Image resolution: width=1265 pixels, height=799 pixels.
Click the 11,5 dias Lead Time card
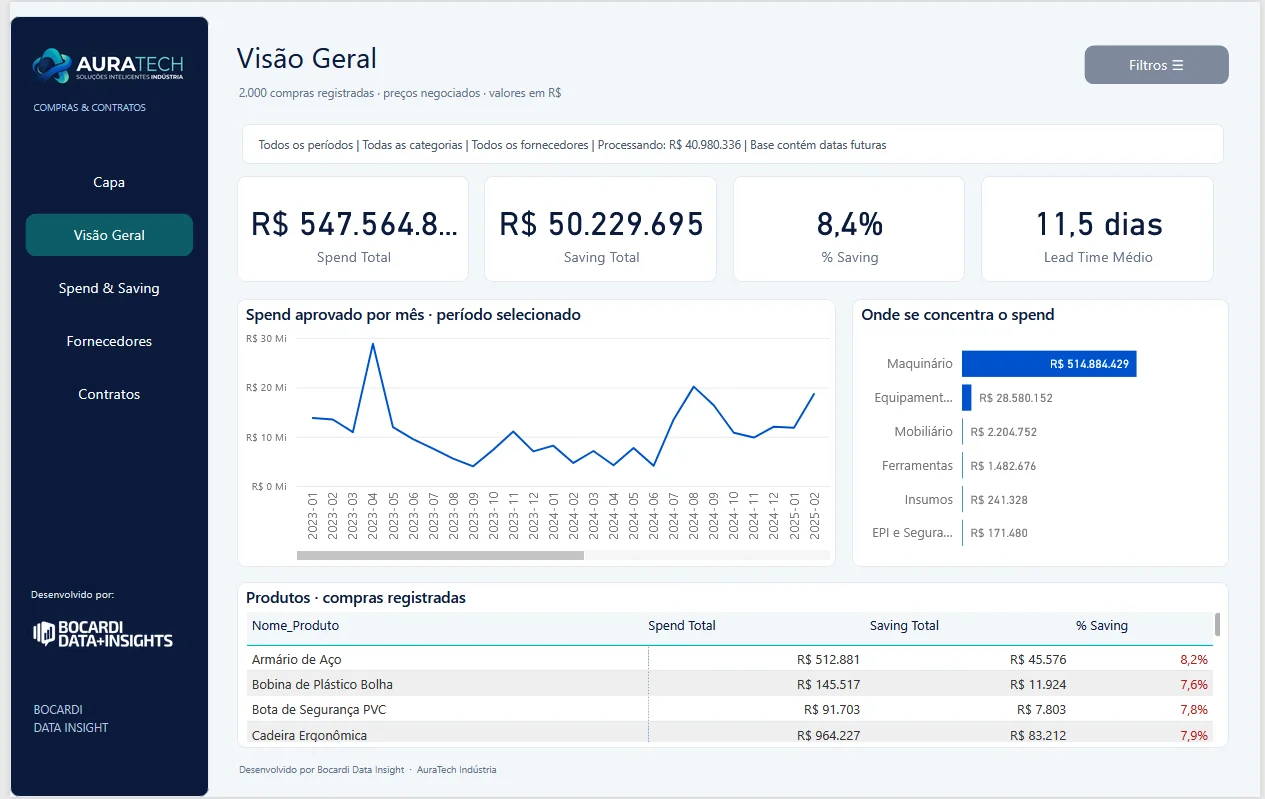pyautogui.click(x=1097, y=229)
